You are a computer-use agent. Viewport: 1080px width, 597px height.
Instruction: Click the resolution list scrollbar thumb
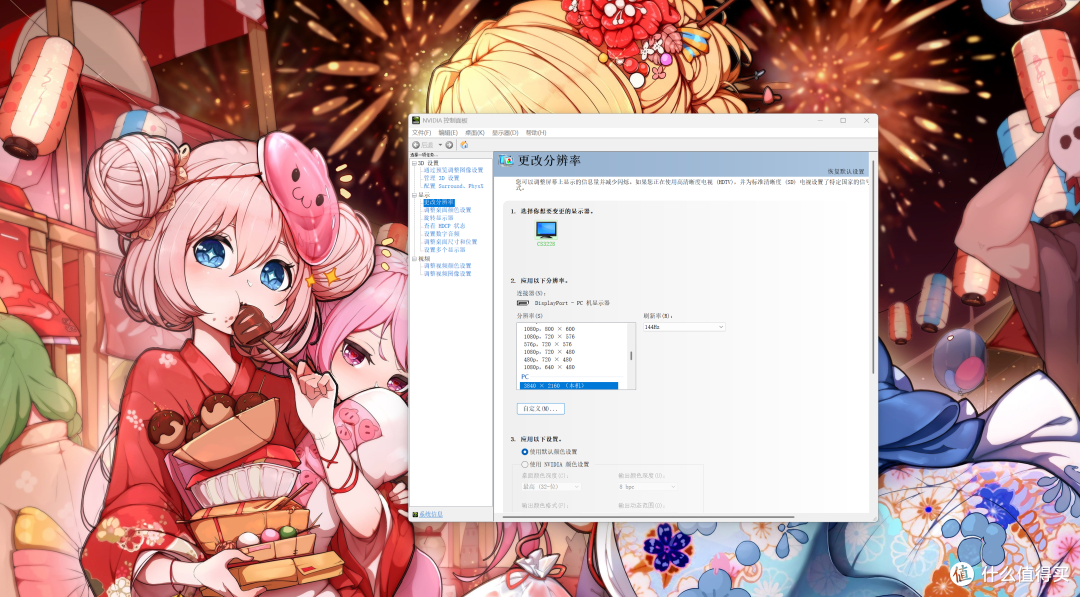tap(631, 356)
